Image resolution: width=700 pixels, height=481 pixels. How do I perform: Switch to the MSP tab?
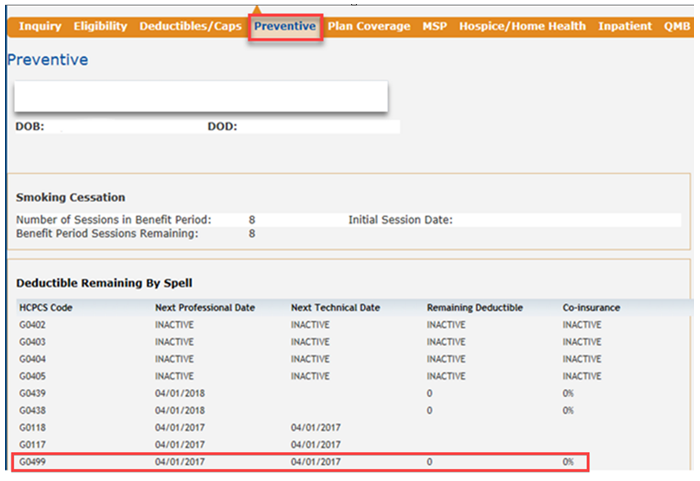click(x=435, y=26)
